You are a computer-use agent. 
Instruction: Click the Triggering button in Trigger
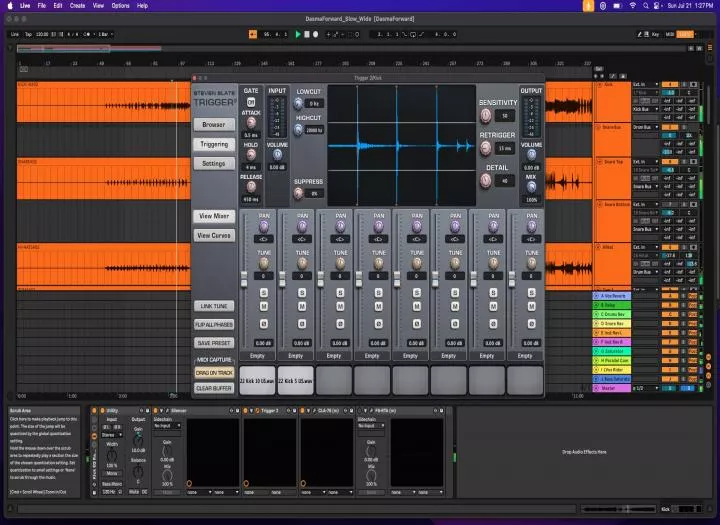[214, 144]
